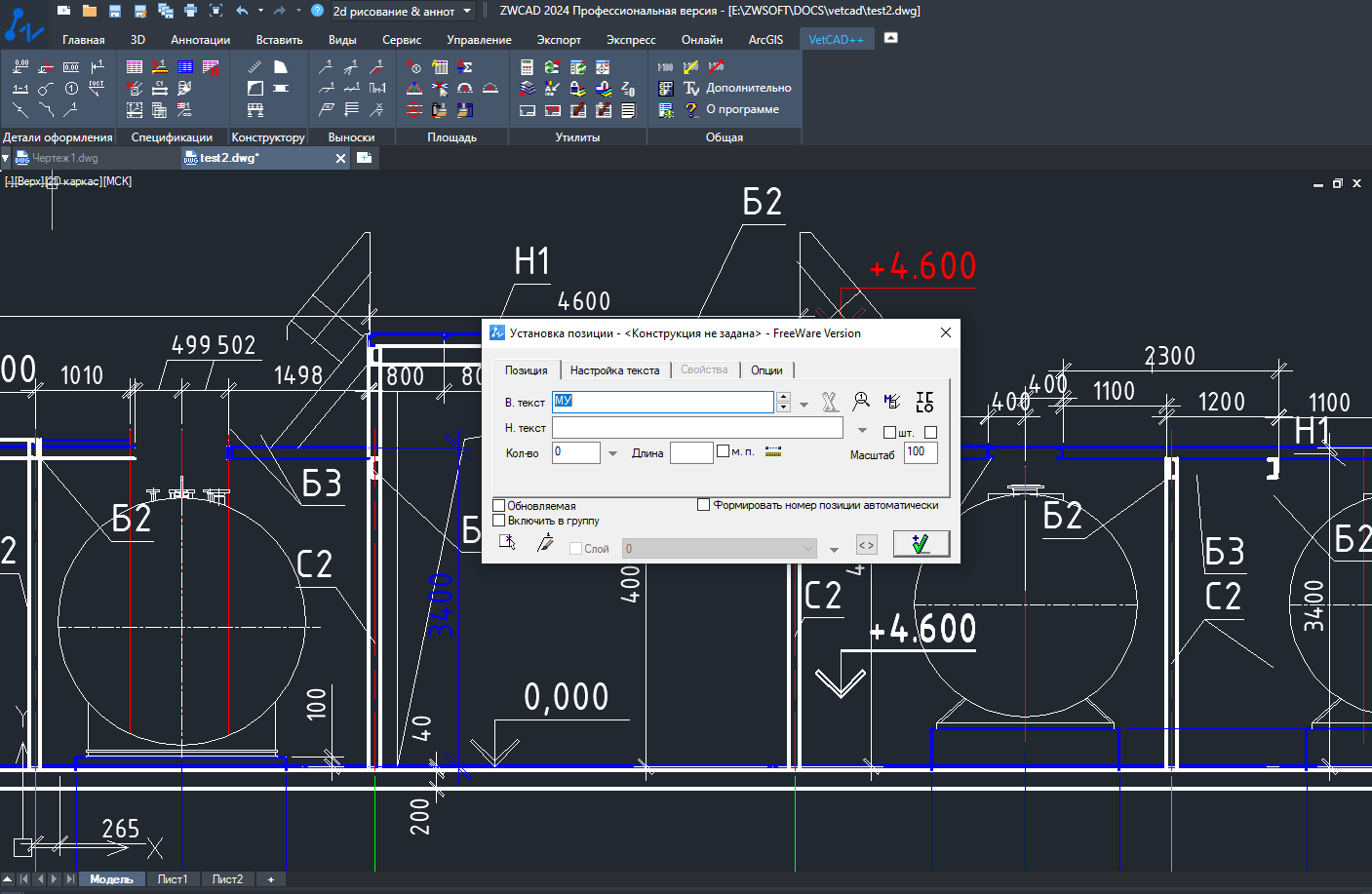Add a new layout with the + tab
Screen dimensions: 1372x894
(x=271, y=879)
